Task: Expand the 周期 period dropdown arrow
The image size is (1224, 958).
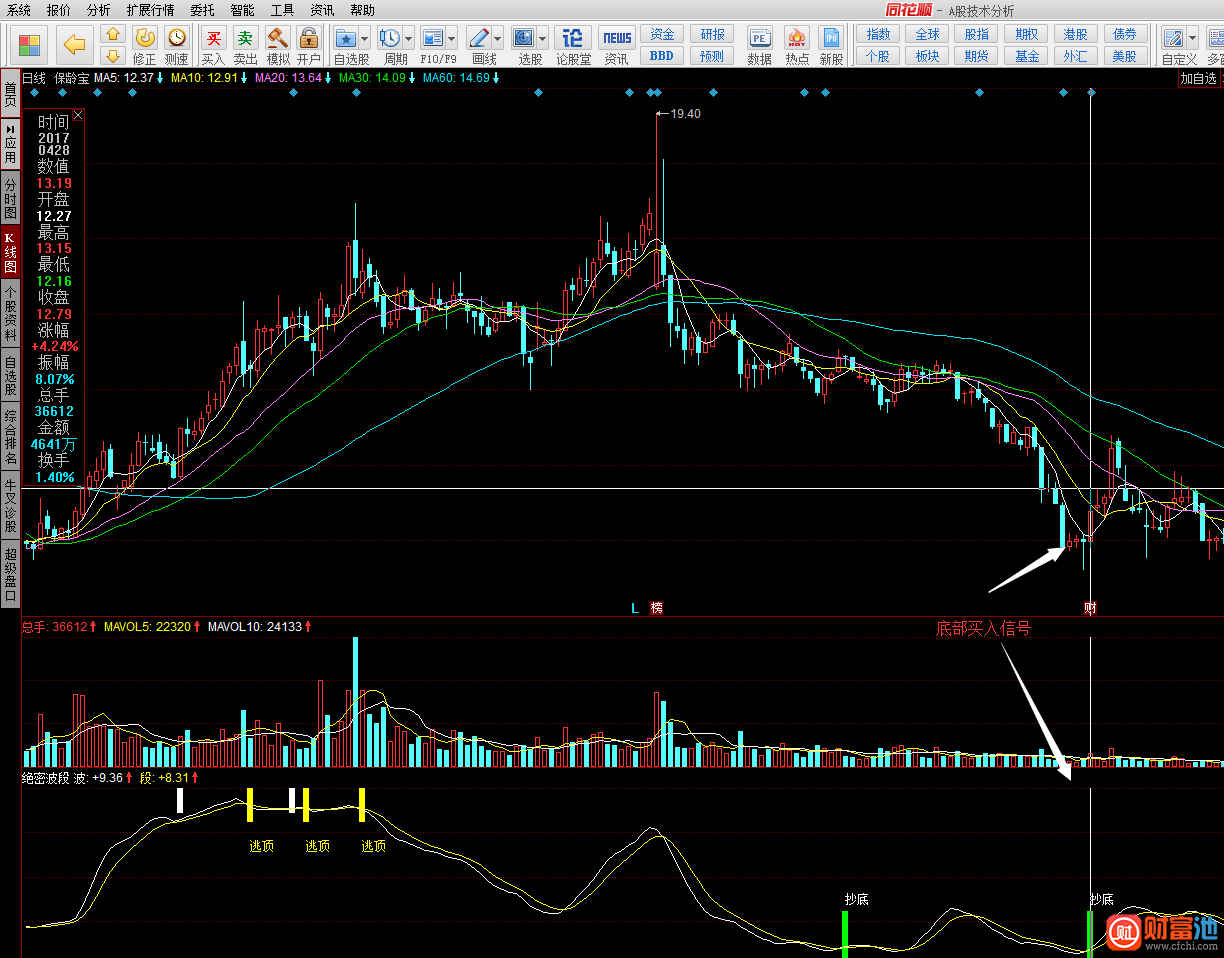Action: [x=408, y=39]
